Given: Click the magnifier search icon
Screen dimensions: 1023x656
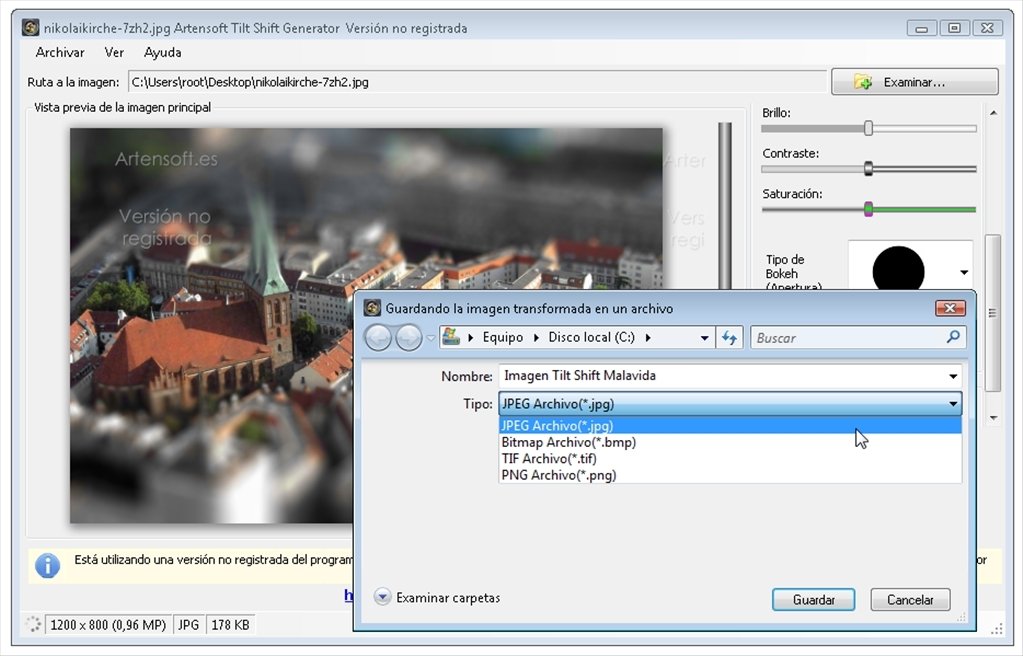Looking at the screenshot, I should [953, 337].
